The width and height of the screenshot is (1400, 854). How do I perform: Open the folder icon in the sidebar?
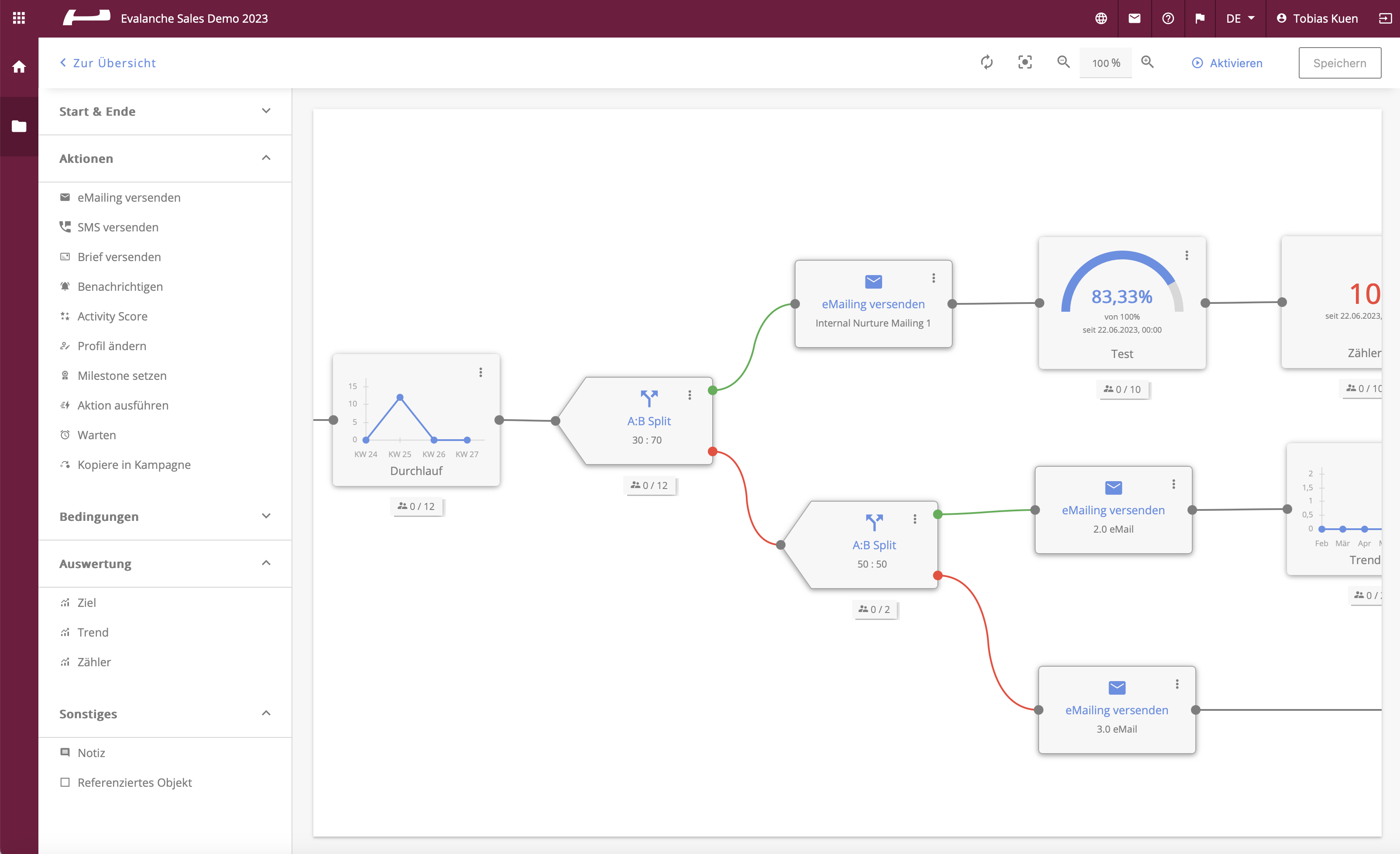click(x=19, y=126)
